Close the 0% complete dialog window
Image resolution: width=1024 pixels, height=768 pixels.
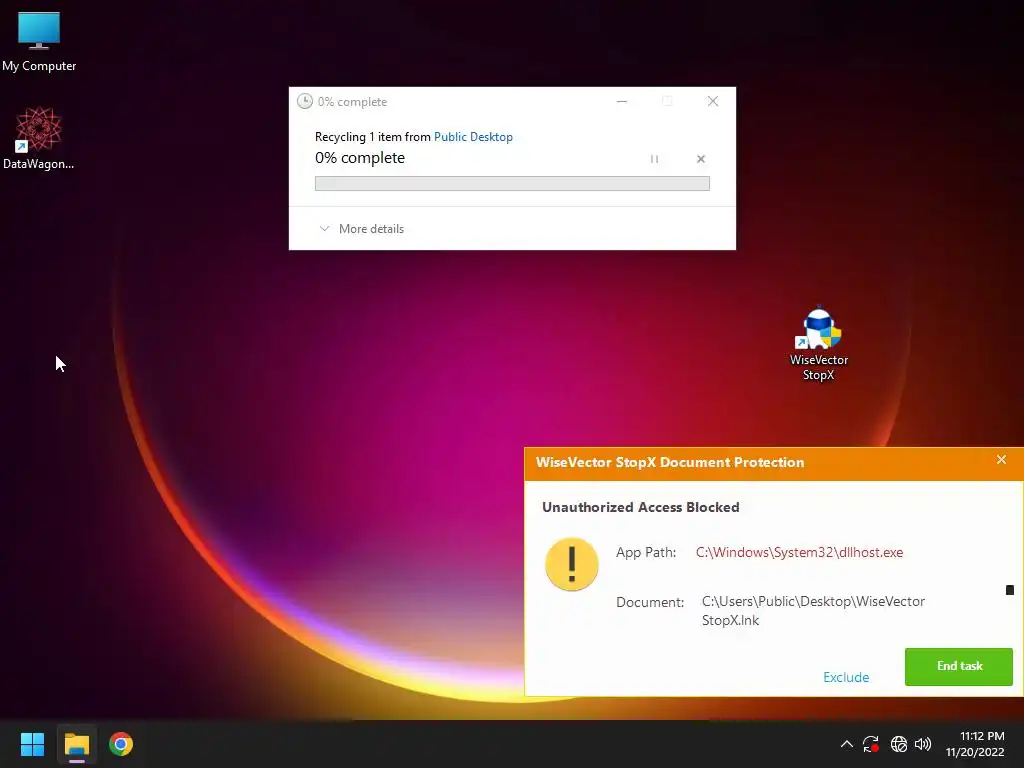click(x=713, y=101)
